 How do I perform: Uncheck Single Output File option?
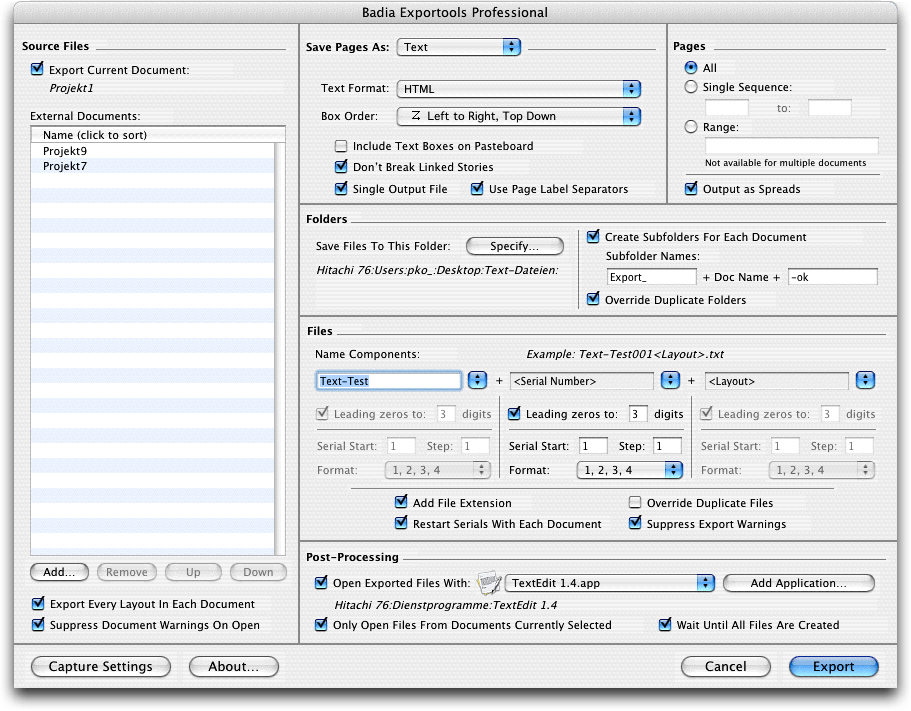341,189
